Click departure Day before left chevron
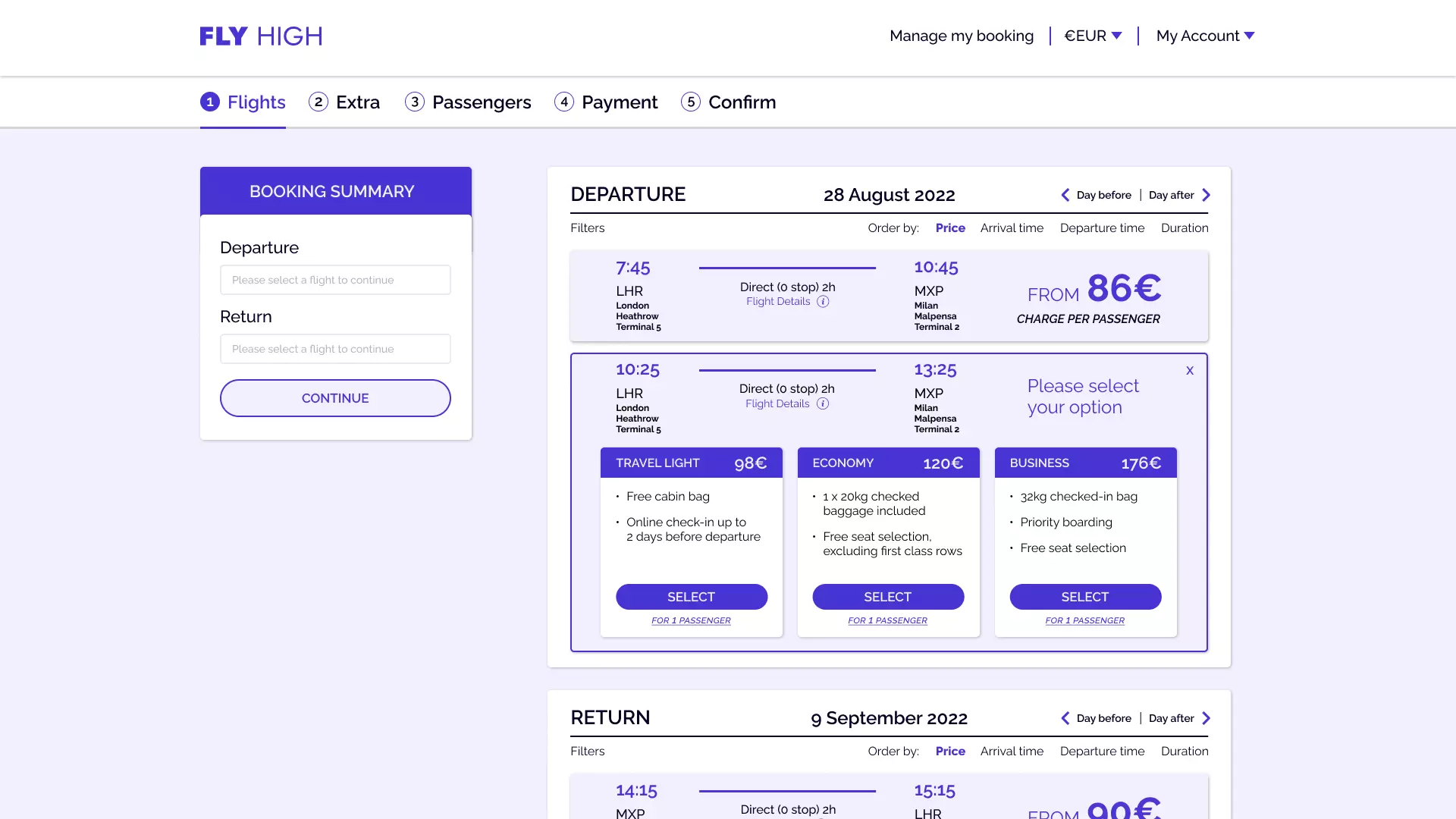1456x819 pixels. click(x=1065, y=195)
